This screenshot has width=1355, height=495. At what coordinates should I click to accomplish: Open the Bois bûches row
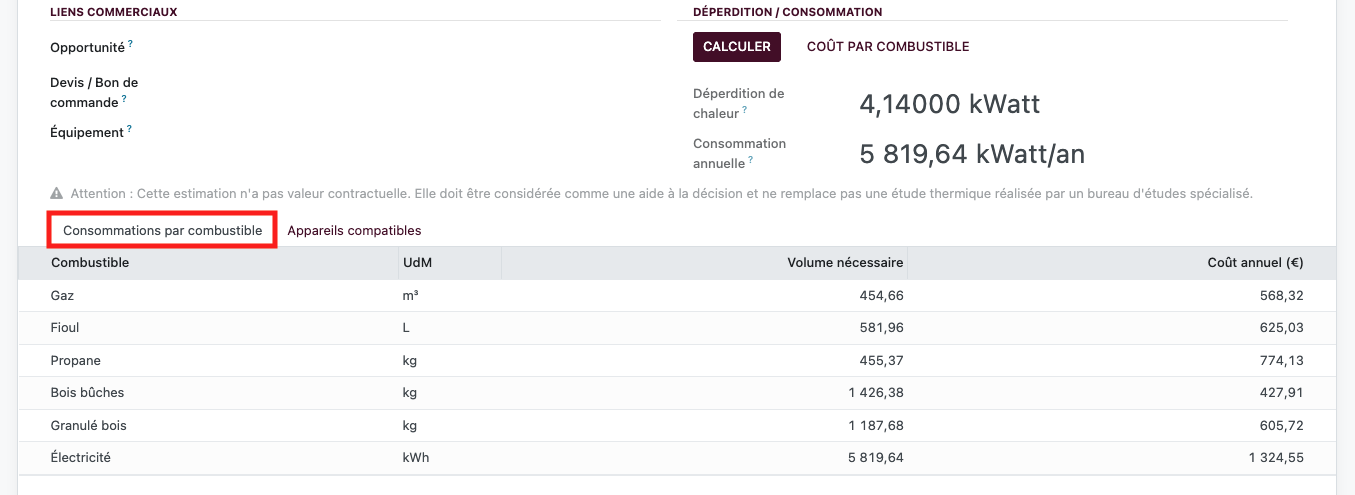pos(677,392)
